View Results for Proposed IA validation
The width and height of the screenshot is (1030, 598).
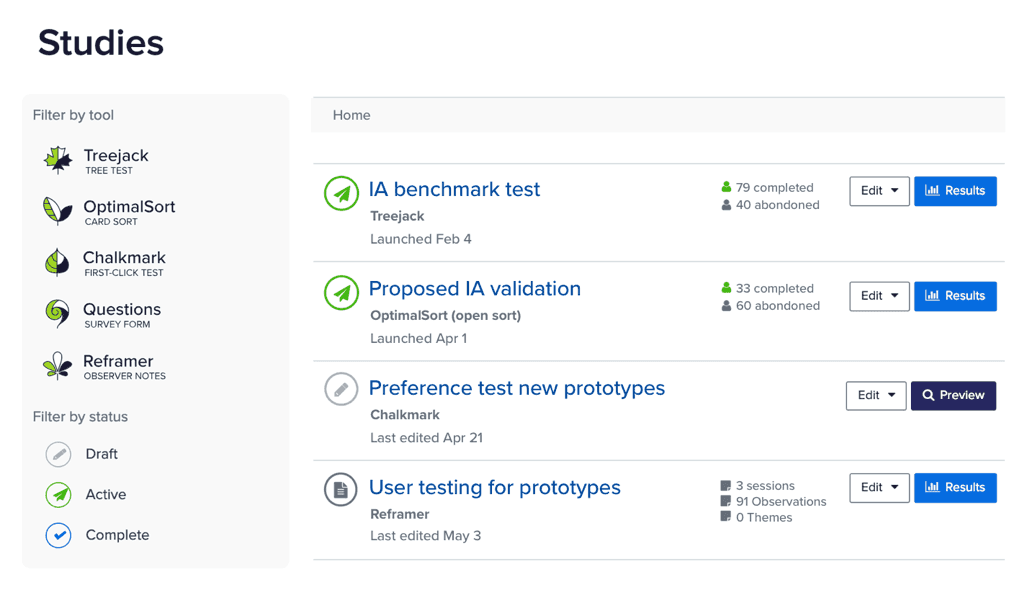pyautogui.click(x=956, y=296)
